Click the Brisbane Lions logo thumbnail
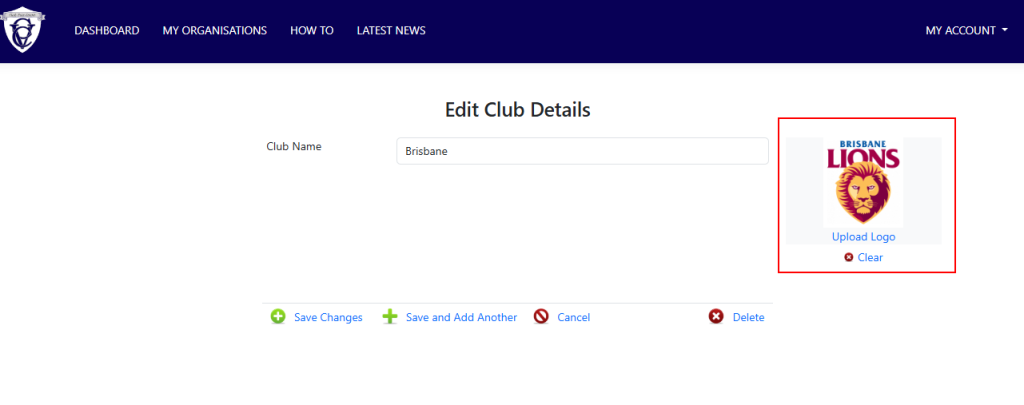1024x405 pixels. 863,182
